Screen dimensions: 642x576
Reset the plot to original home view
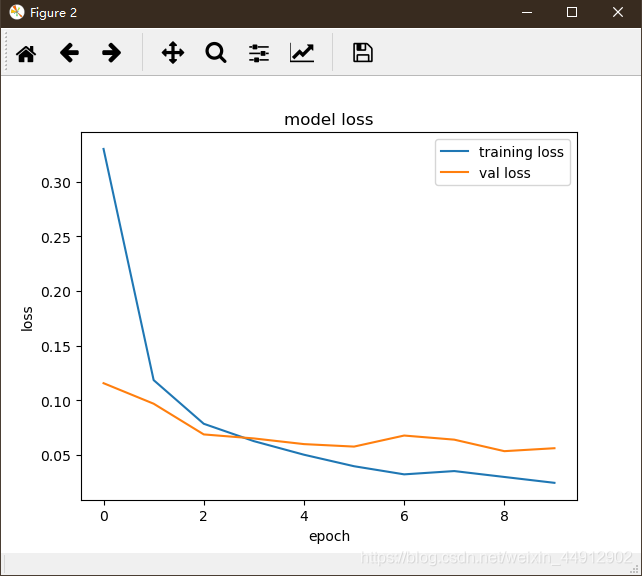click(x=26, y=53)
